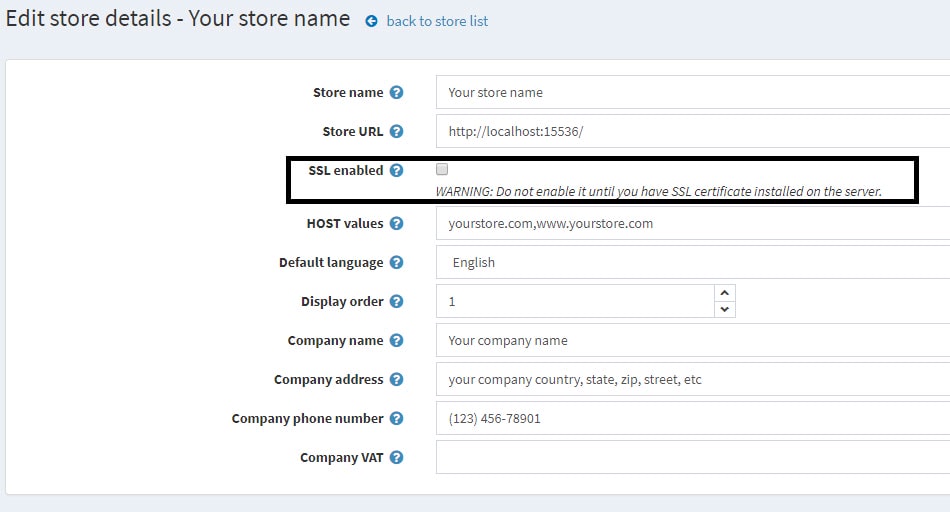Click the Display order number field
The height and width of the screenshot is (512, 950).
tap(576, 301)
